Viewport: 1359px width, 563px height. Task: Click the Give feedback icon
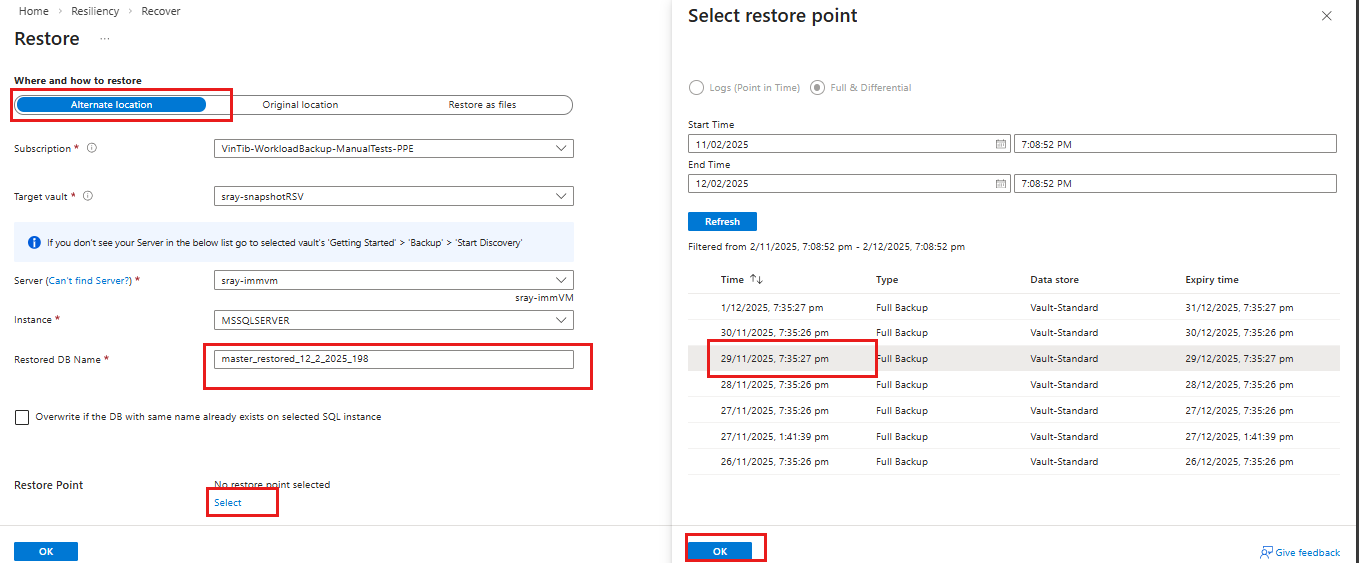[x=1266, y=552]
